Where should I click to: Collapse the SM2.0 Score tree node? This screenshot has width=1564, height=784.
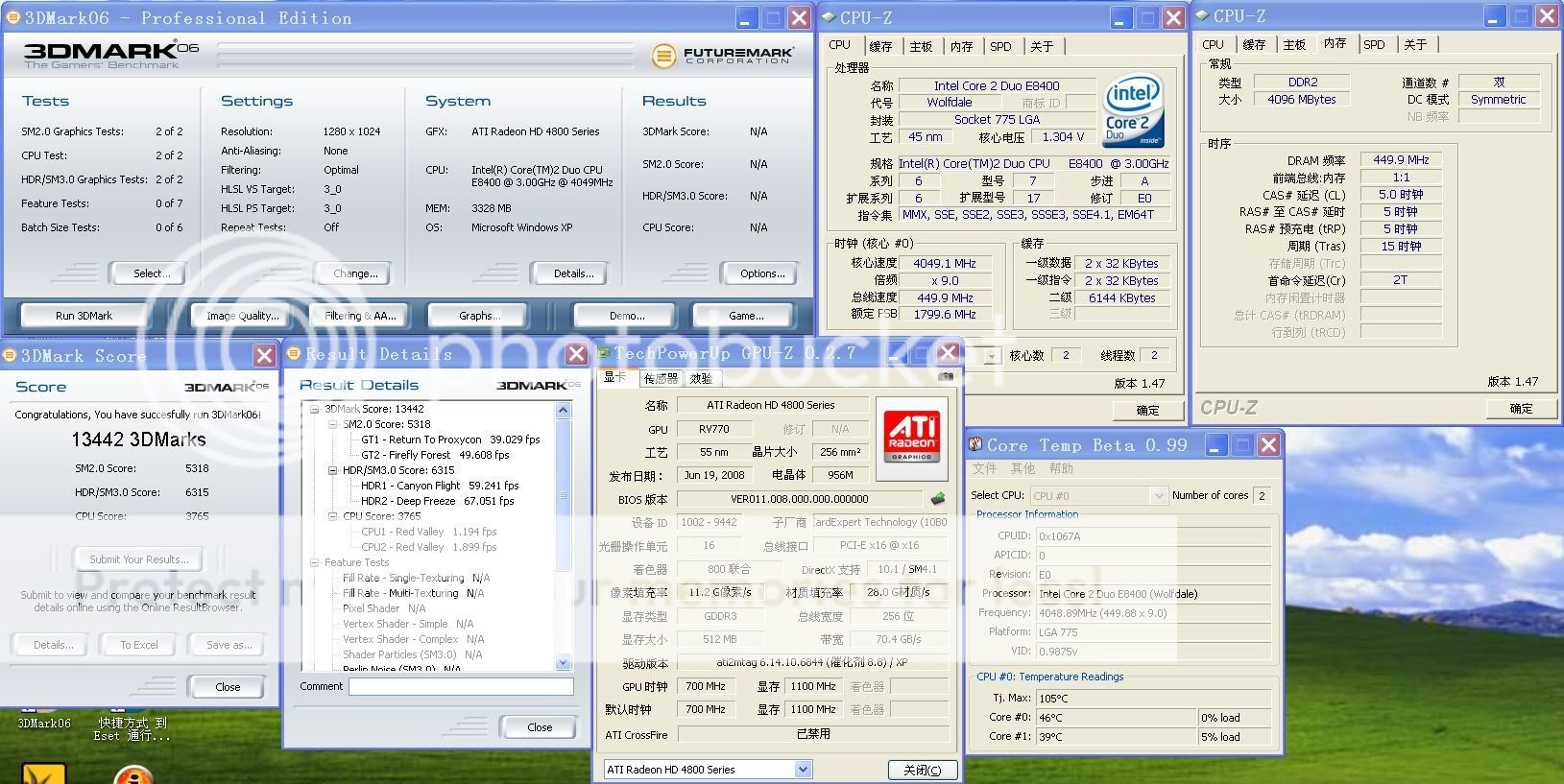point(332,424)
